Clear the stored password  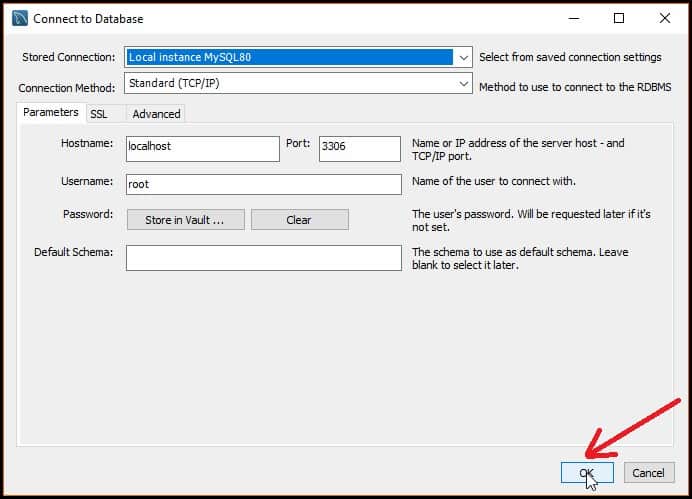[299, 220]
